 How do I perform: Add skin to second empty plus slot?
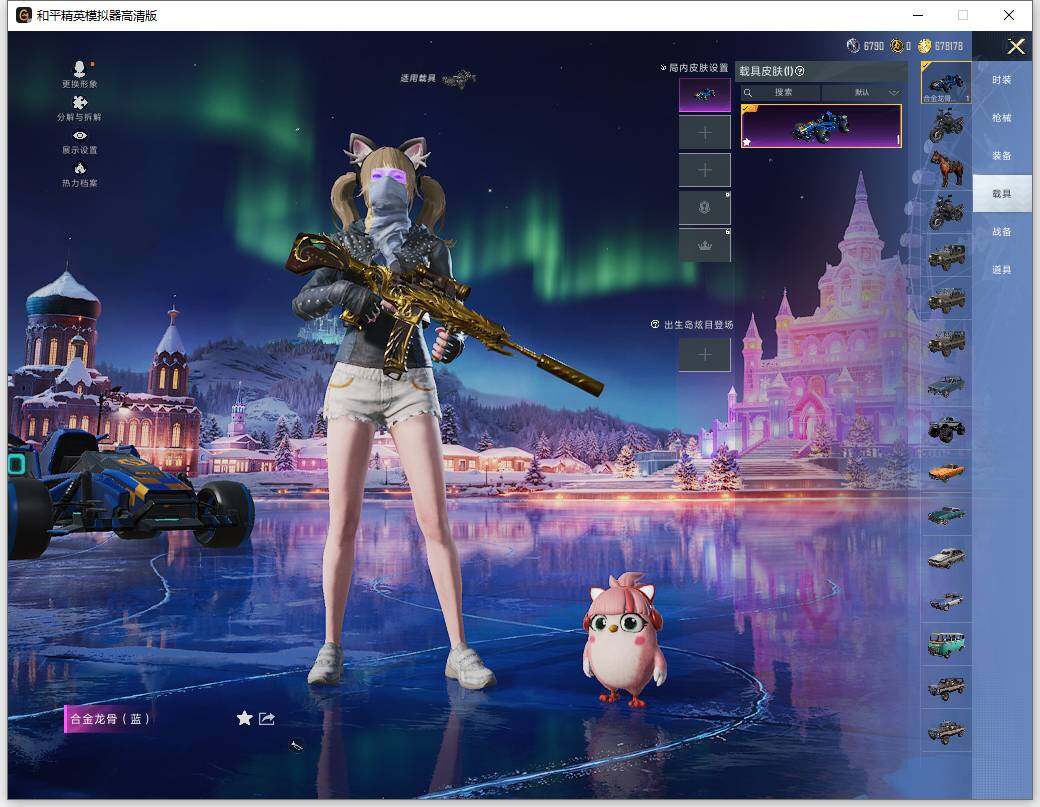coord(704,170)
